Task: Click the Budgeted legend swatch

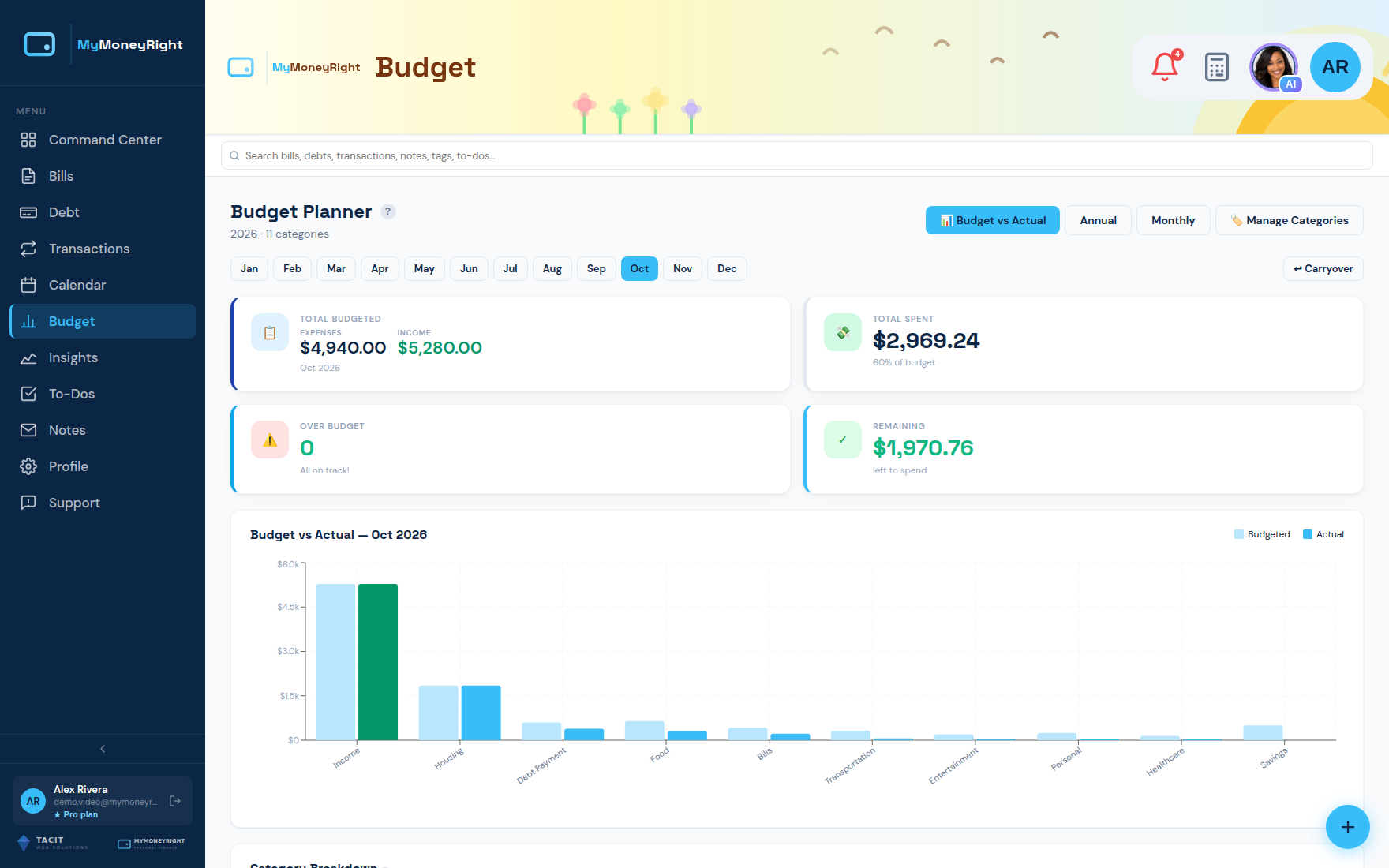Action: point(1239,534)
